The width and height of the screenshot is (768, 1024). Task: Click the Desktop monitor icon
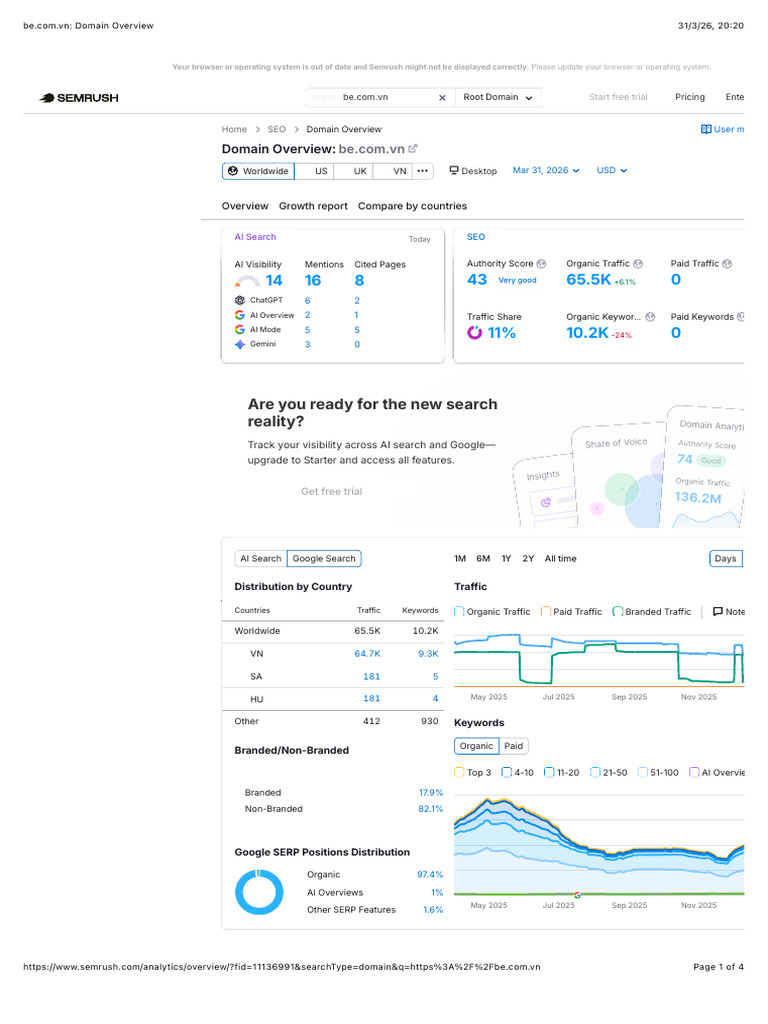click(454, 170)
